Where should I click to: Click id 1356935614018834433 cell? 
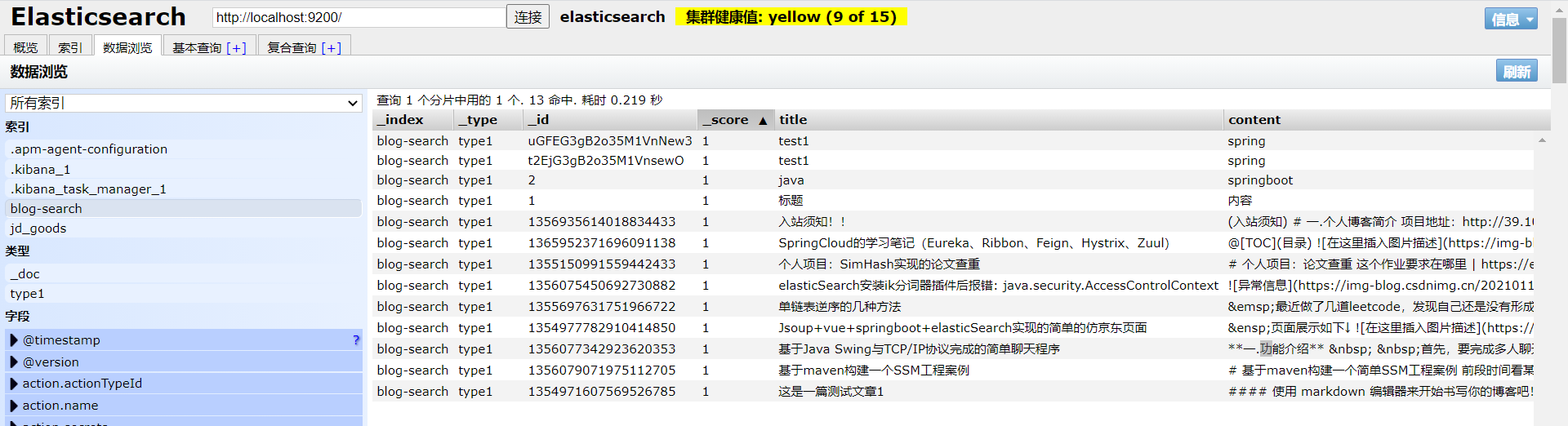(602, 221)
